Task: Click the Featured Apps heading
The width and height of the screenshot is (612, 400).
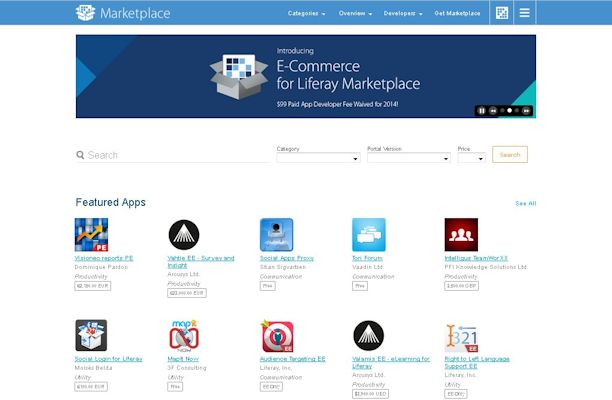Action: [110, 202]
